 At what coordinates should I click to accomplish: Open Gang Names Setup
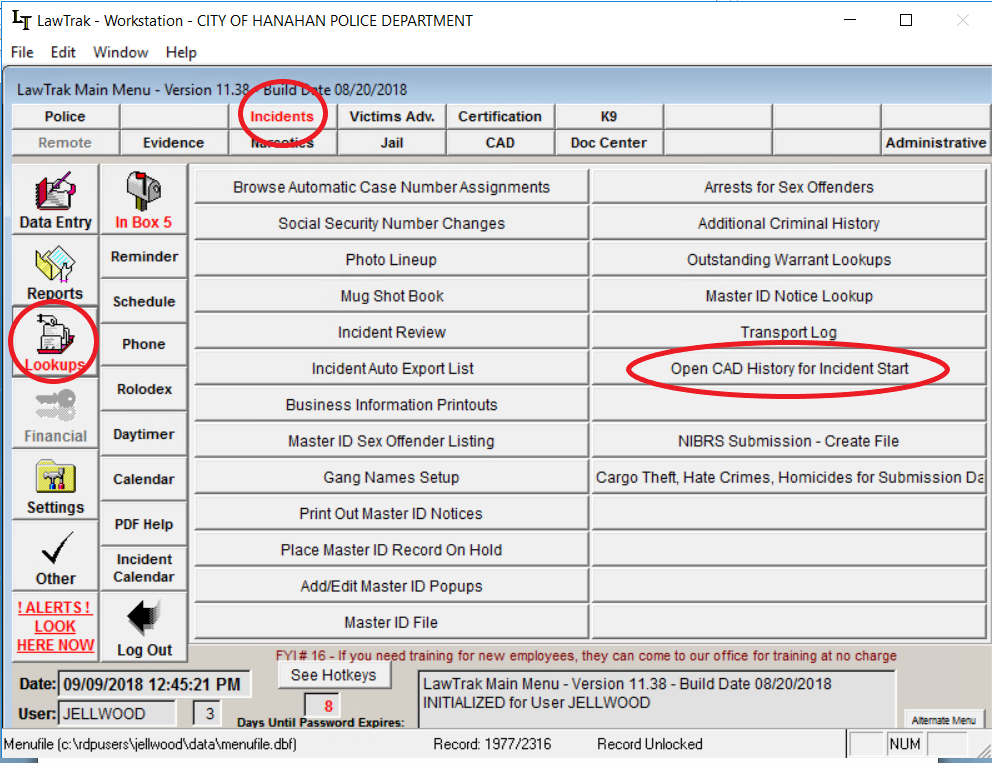[x=391, y=478]
